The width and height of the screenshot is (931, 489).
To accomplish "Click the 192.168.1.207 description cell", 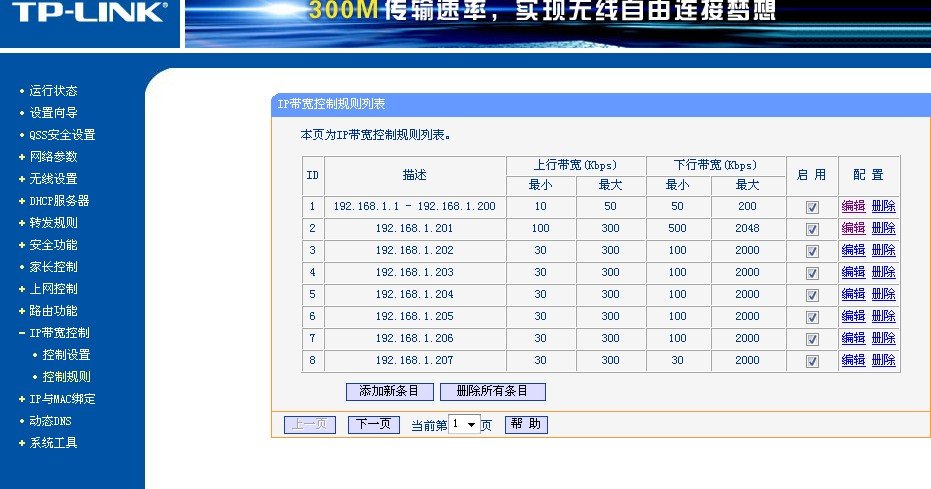I will tap(414, 360).
